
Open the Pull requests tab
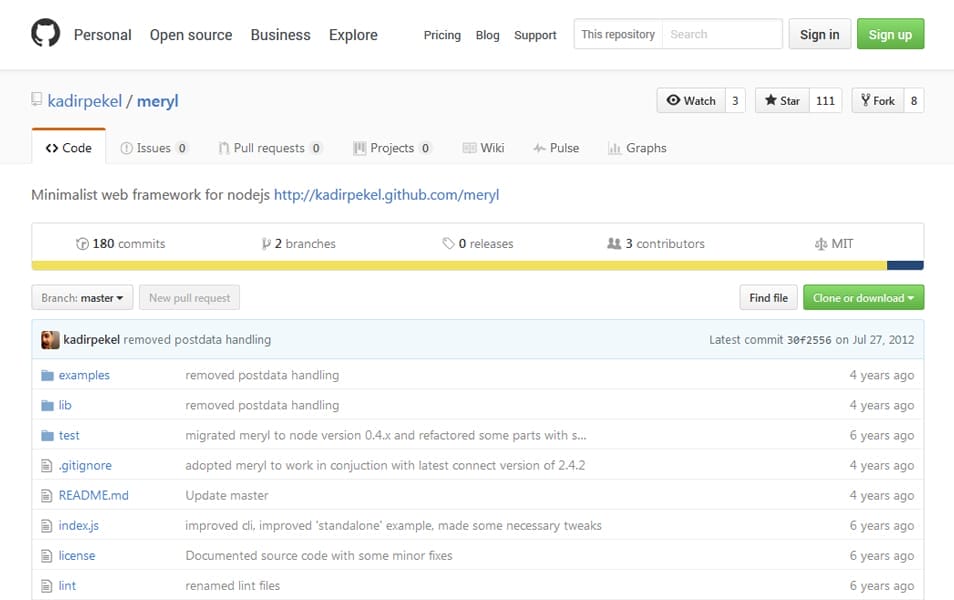click(x=268, y=148)
